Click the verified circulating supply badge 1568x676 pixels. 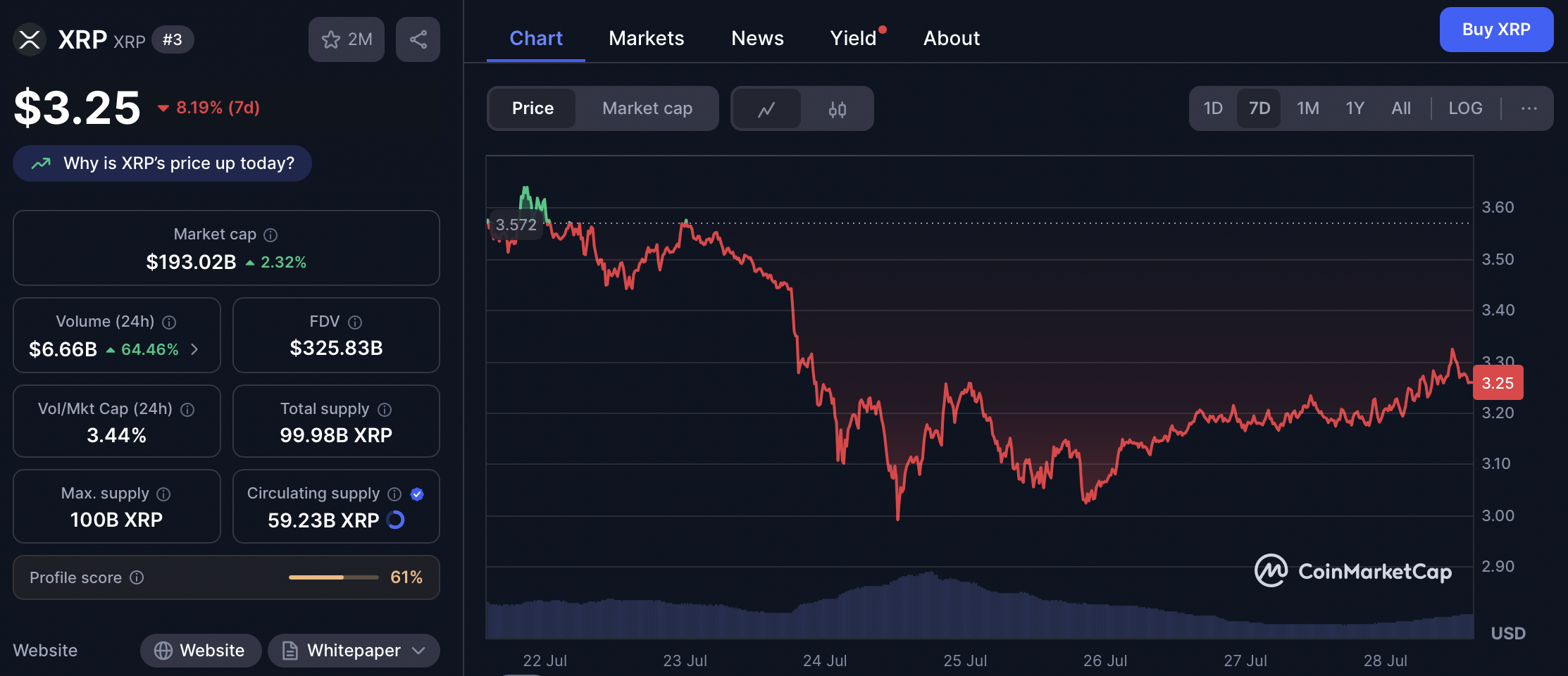click(417, 494)
